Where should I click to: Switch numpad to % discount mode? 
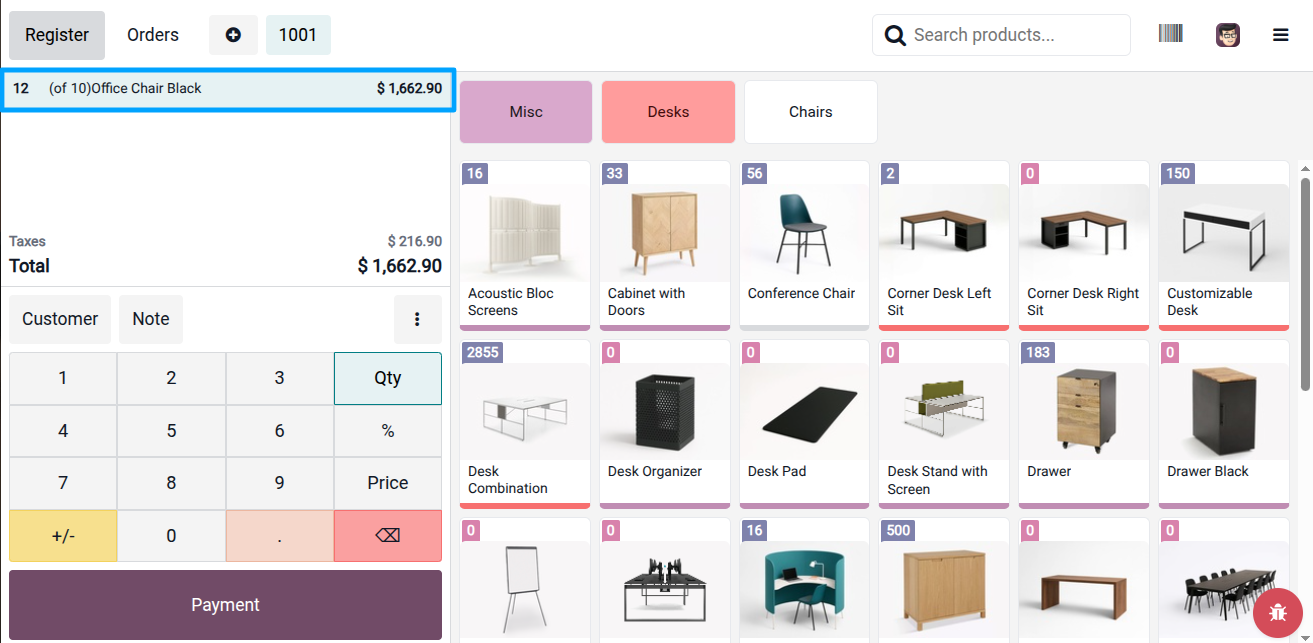click(x=387, y=430)
